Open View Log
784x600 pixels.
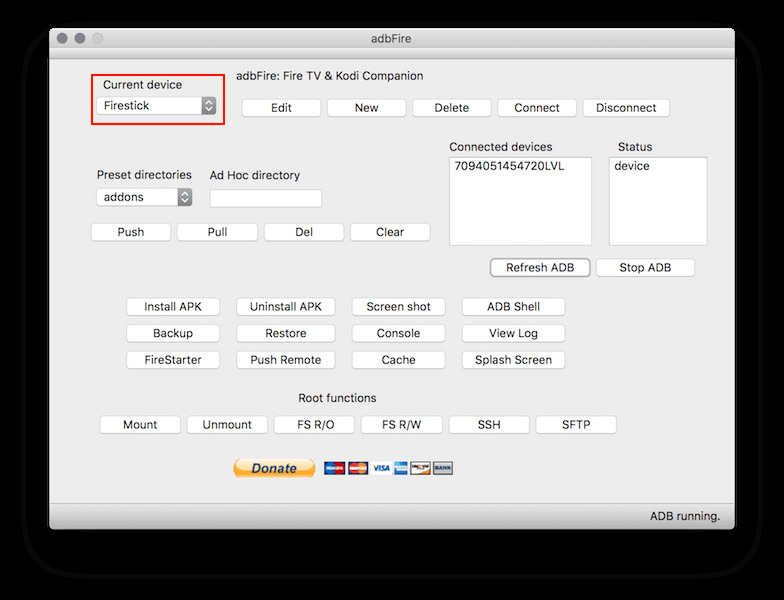[514, 333]
